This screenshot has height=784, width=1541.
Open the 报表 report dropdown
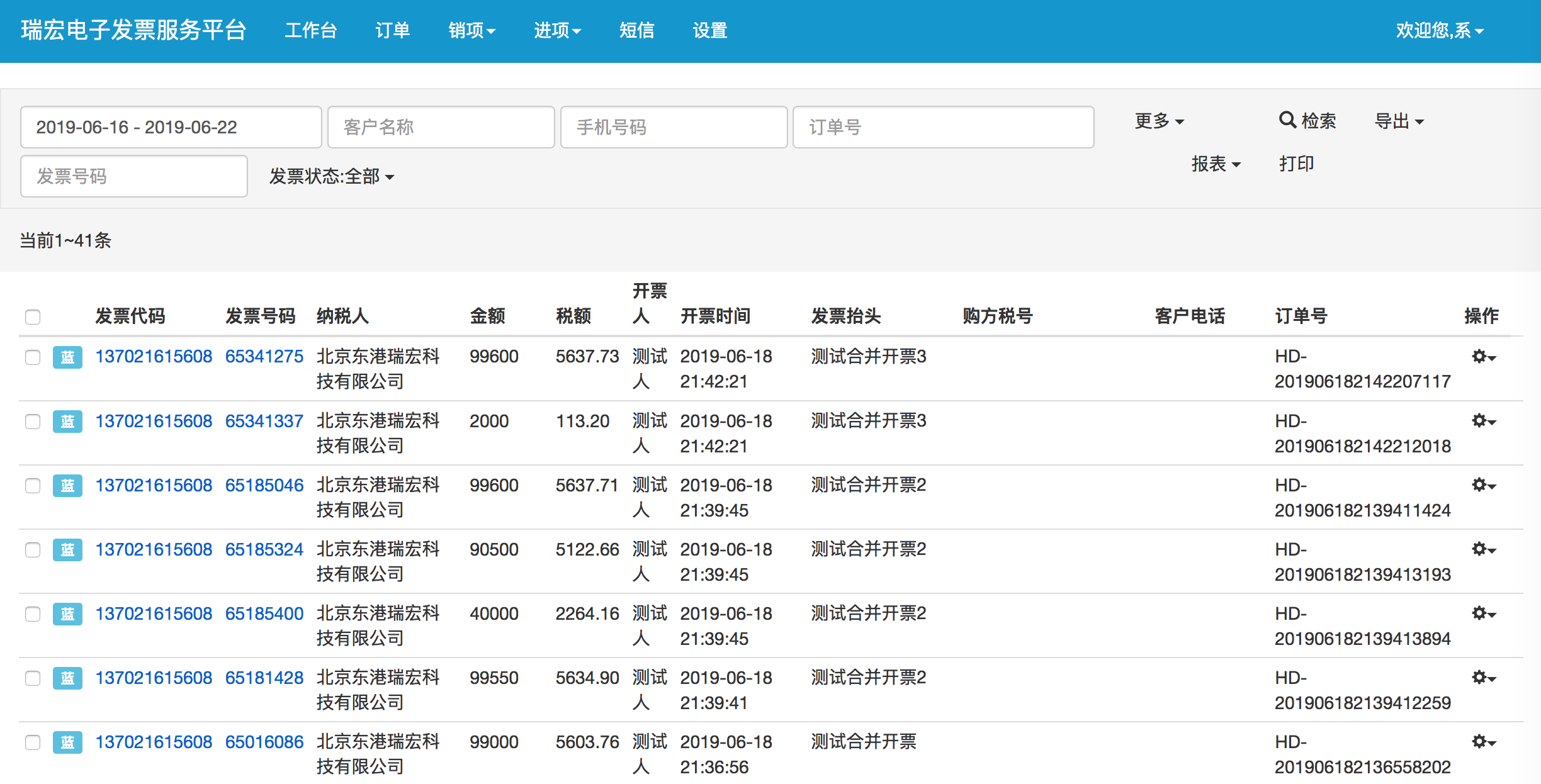point(1216,164)
